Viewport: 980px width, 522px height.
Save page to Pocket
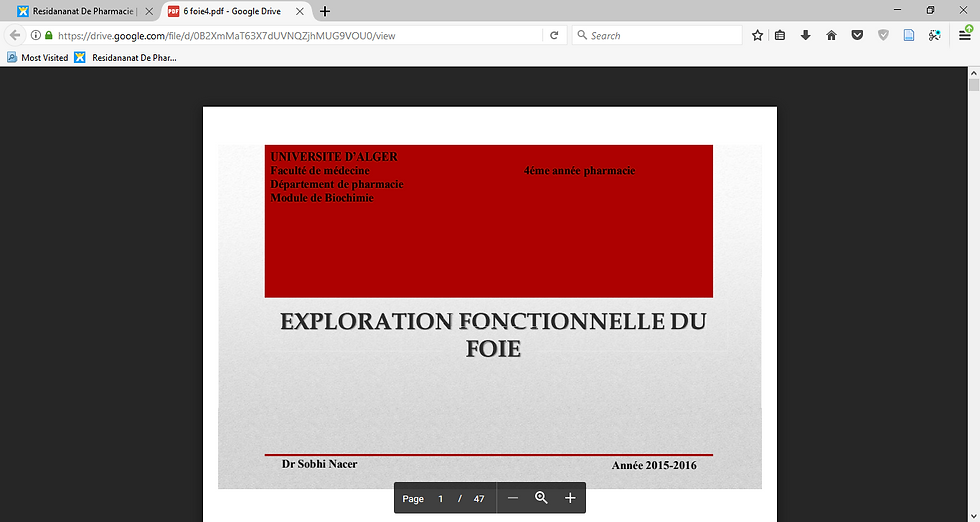[x=858, y=36]
